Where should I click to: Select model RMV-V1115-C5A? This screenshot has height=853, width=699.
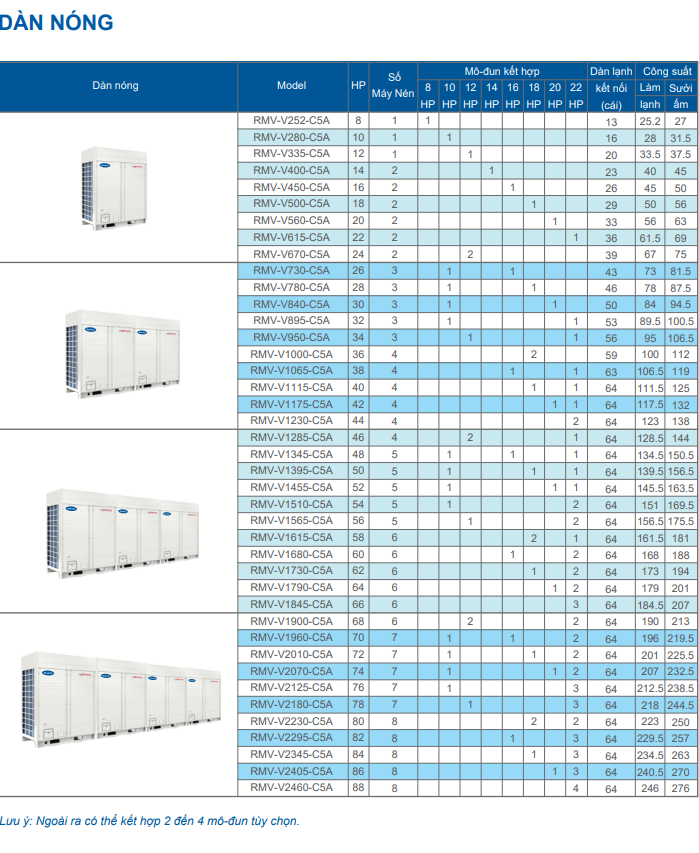(292, 387)
